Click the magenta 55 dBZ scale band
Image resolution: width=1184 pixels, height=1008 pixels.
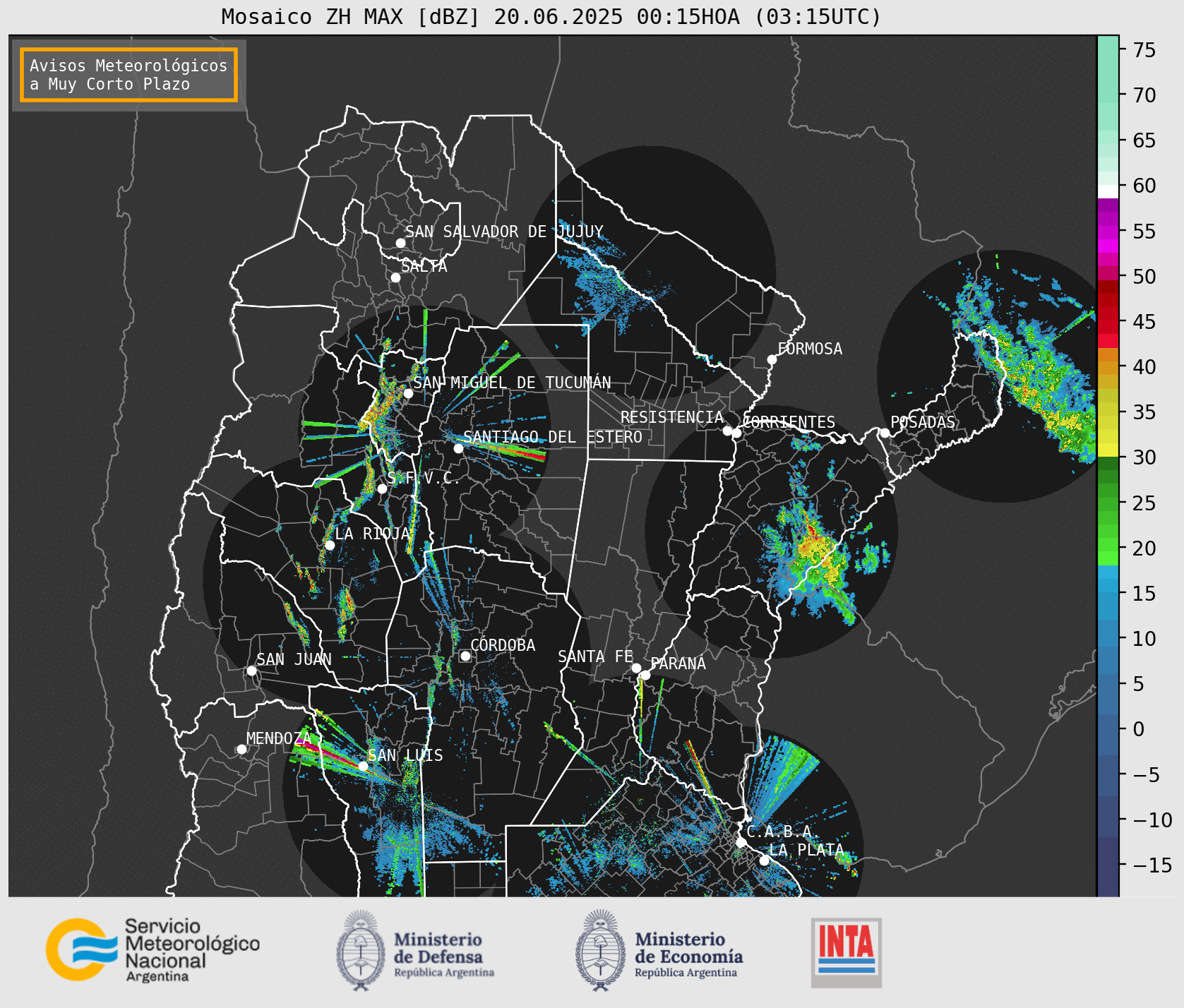tap(1108, 232)
